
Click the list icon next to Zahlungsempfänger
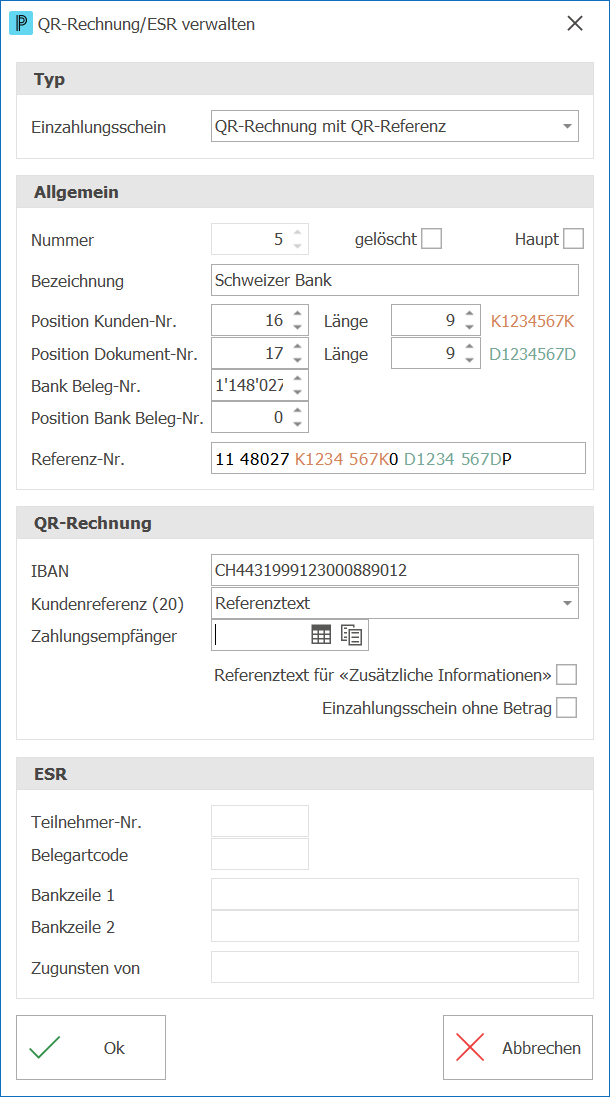pos(351,635)
